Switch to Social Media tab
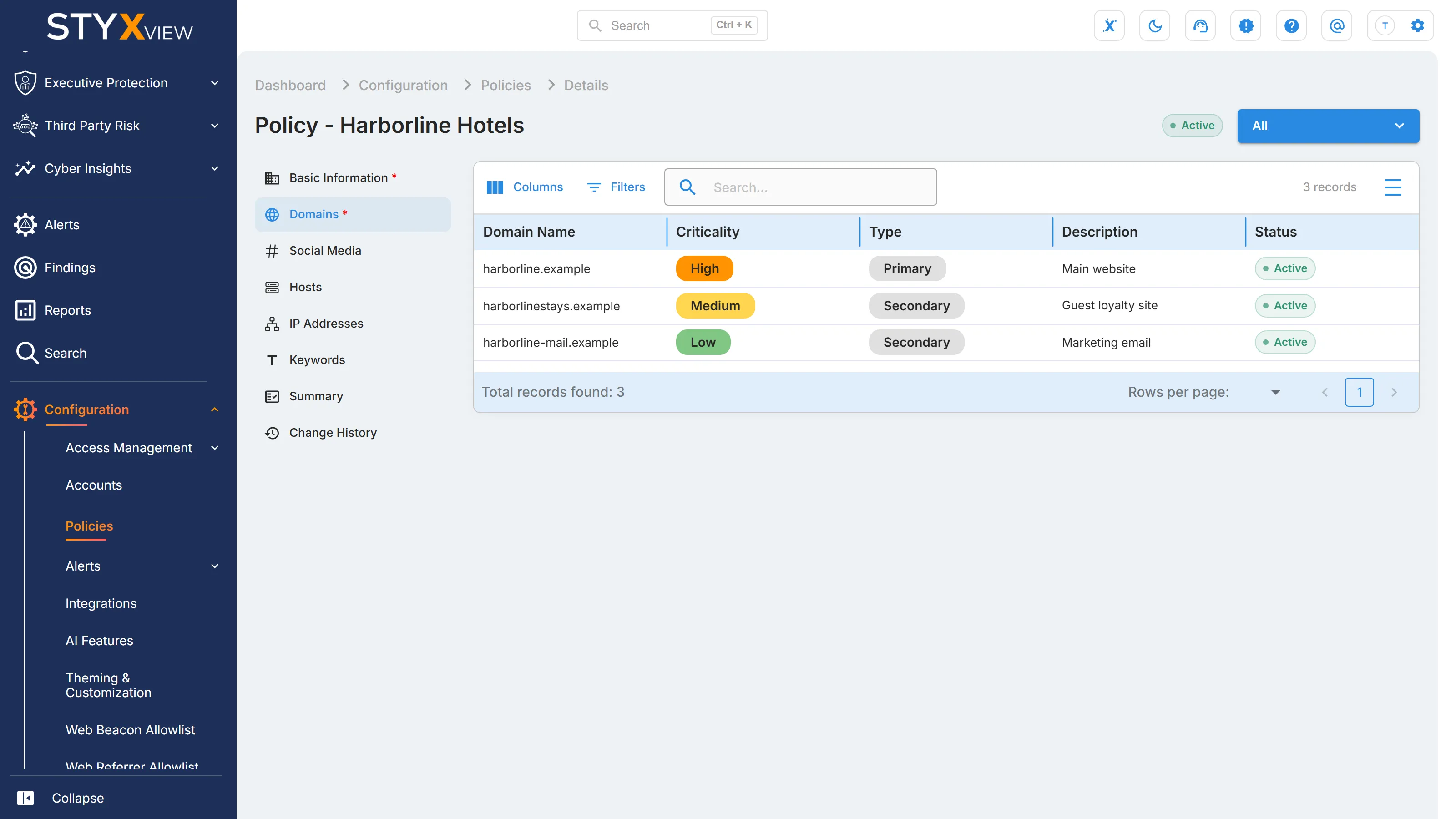 pos(353,250)
